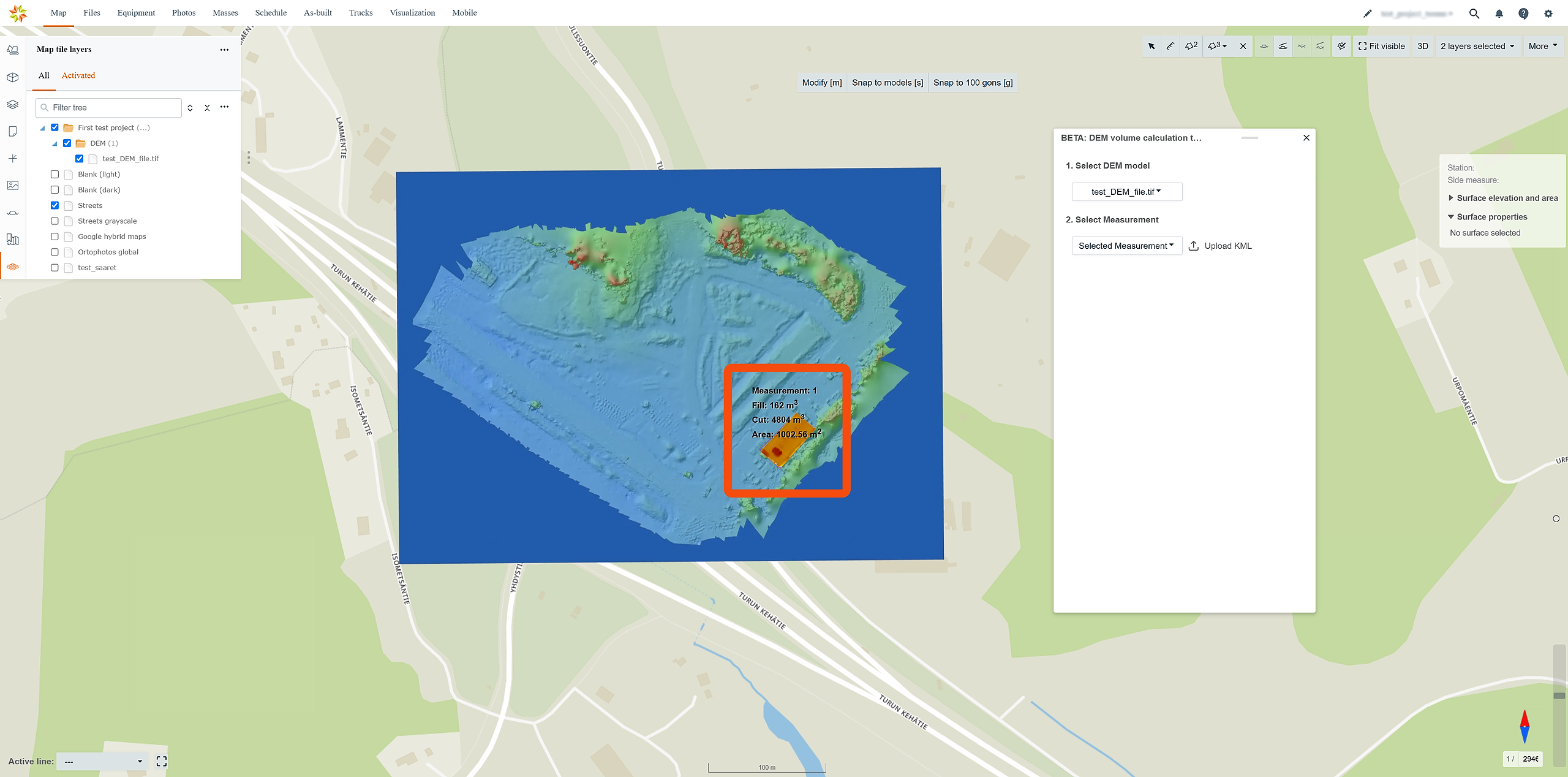Open the Visualization menu

[412, 13]
